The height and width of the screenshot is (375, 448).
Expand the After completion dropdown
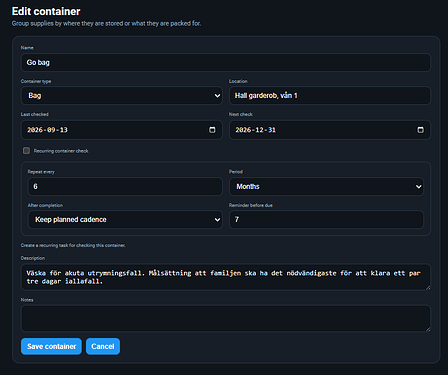click(125, 219)
